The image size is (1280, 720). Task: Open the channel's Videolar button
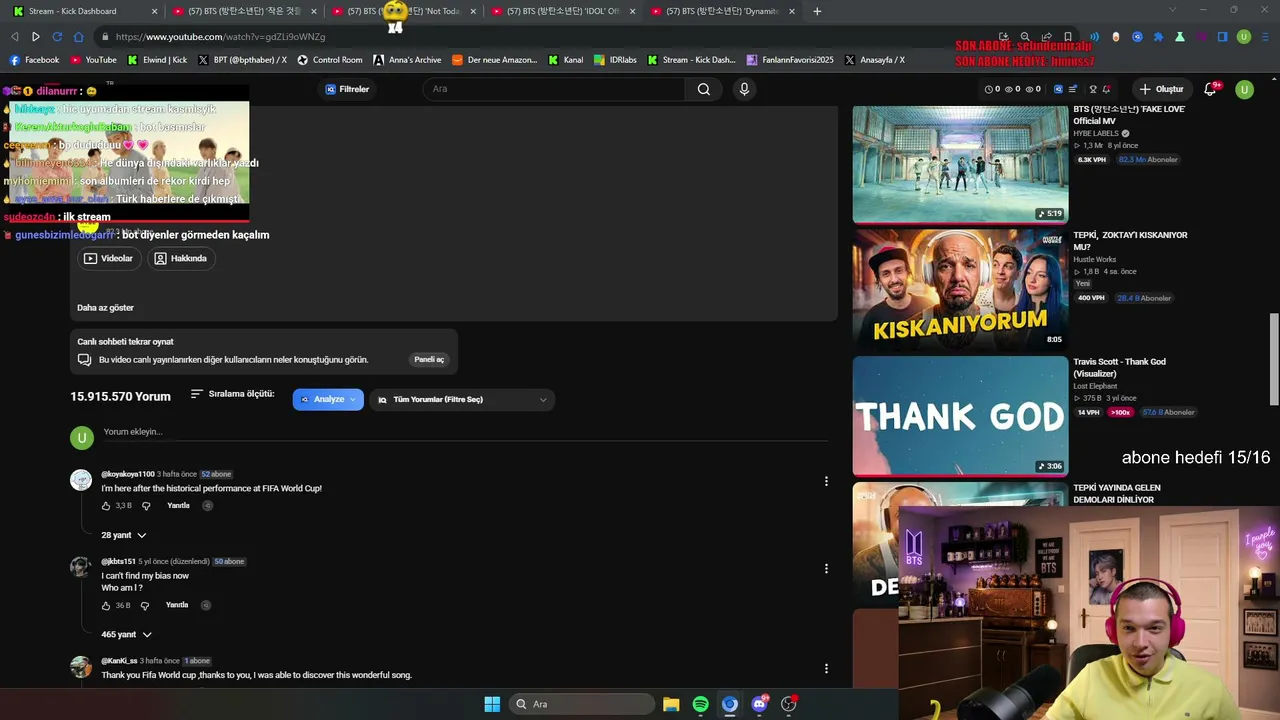pyautogui.click(x=108, y=258)
